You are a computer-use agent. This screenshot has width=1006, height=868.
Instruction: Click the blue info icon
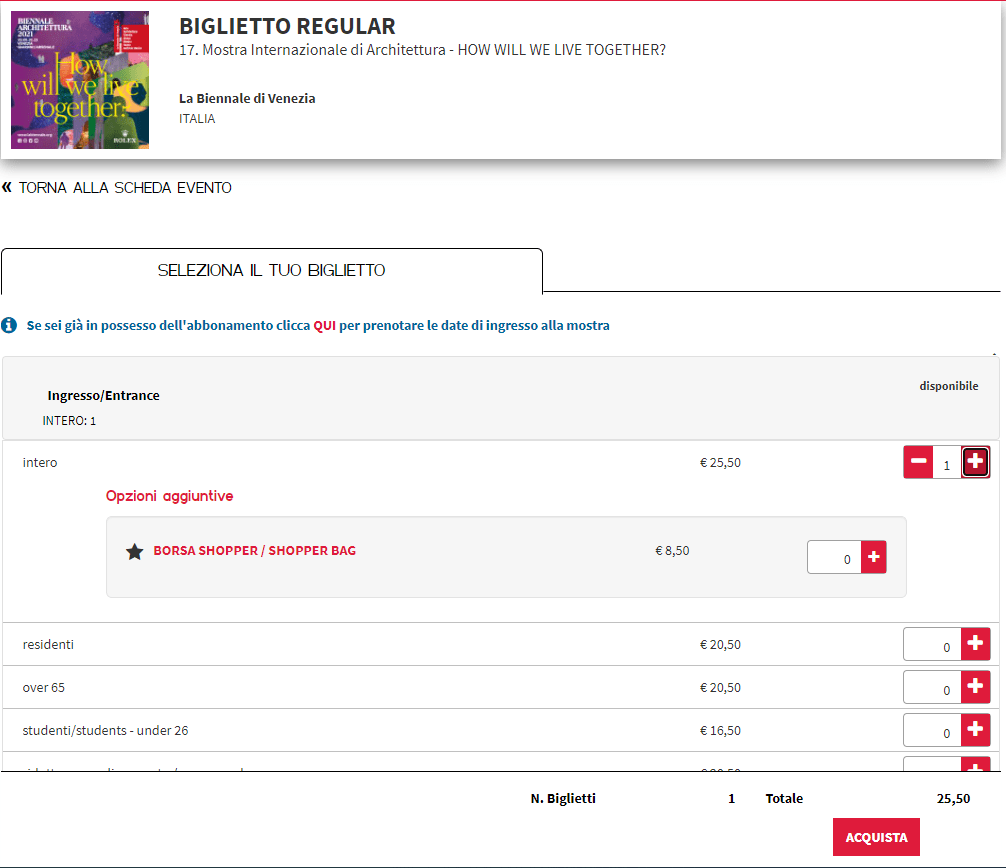point(9,325)
